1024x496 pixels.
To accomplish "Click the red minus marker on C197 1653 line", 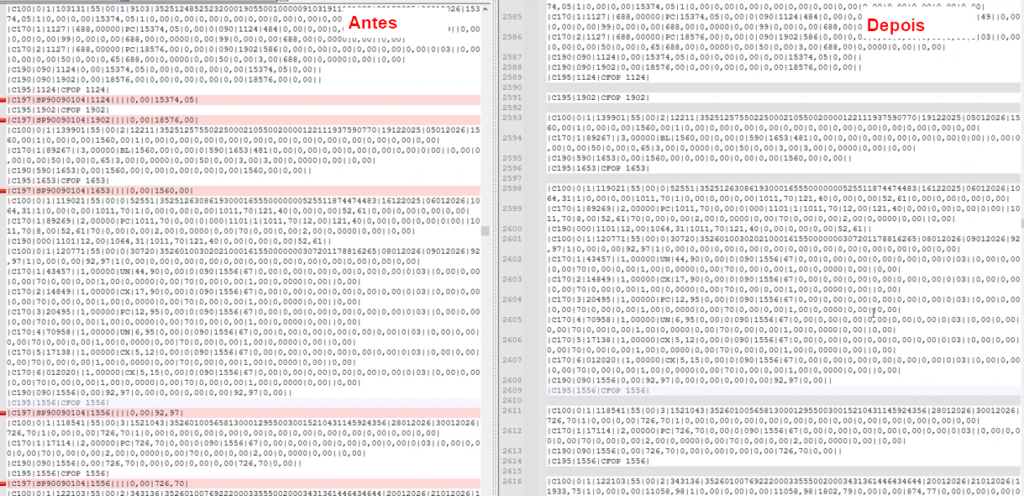I will (x=4, y=189).
